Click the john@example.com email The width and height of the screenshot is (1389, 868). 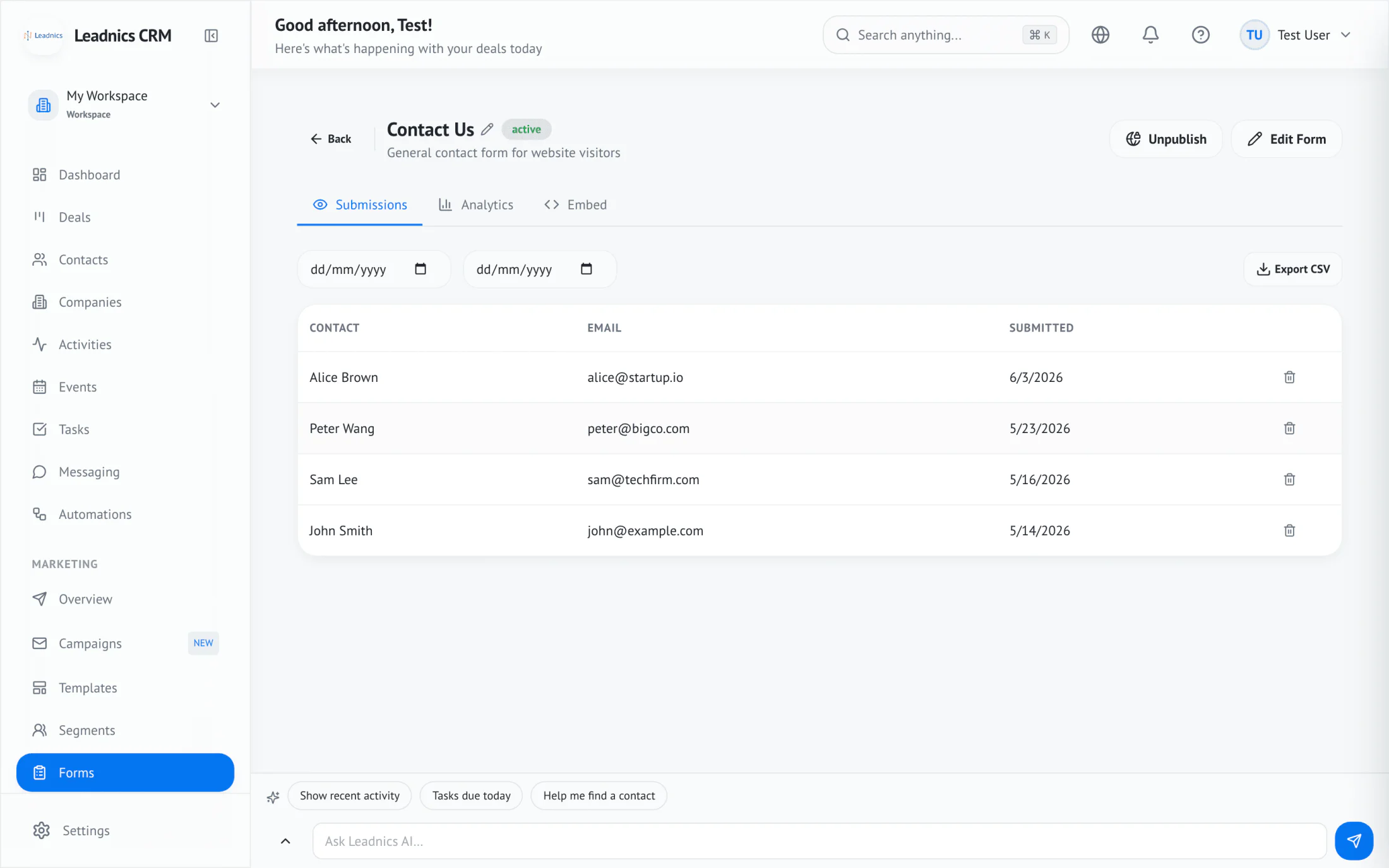click(645, 530)
